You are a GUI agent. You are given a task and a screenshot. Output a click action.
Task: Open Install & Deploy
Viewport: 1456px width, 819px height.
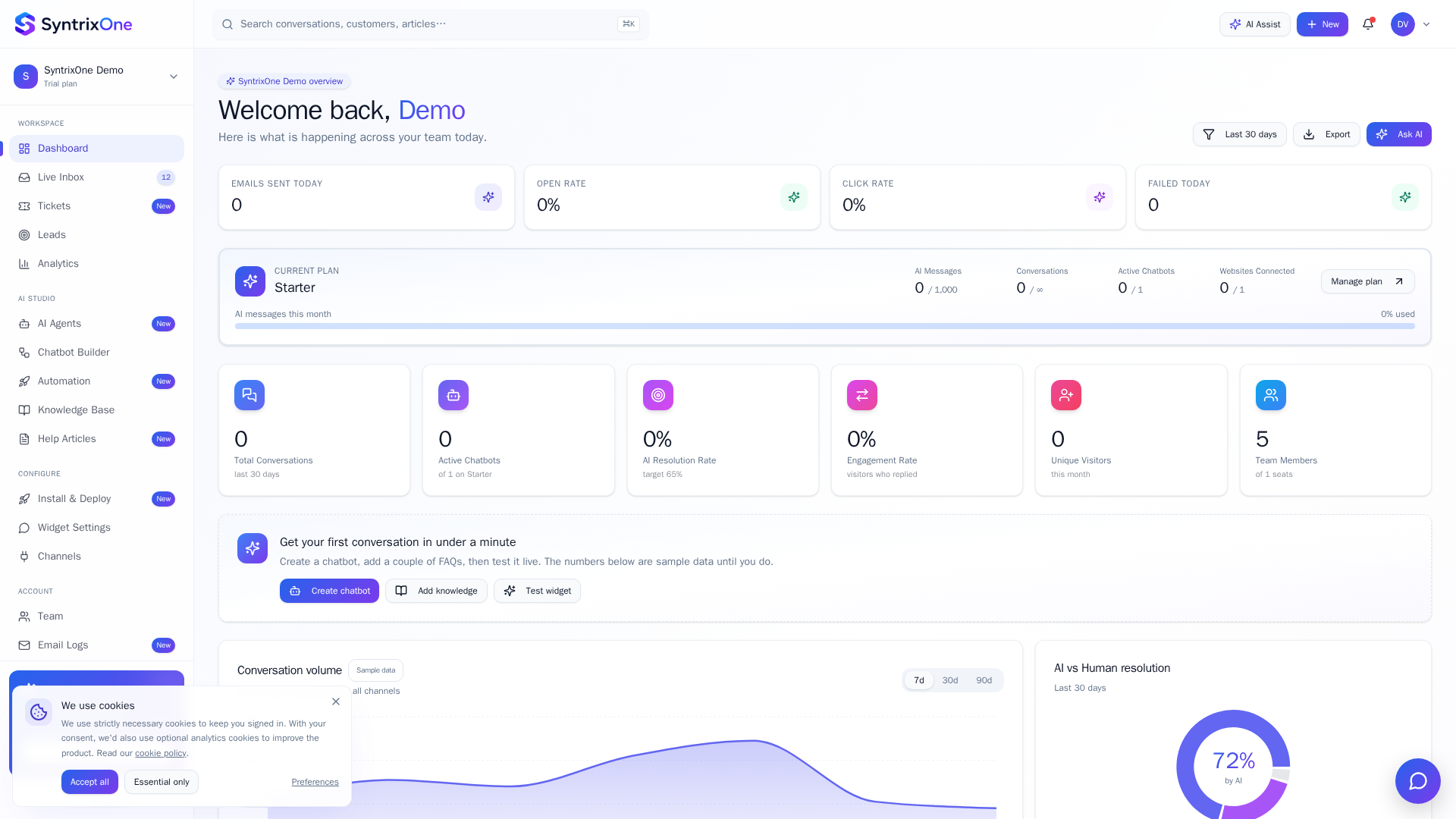[96, 499]
